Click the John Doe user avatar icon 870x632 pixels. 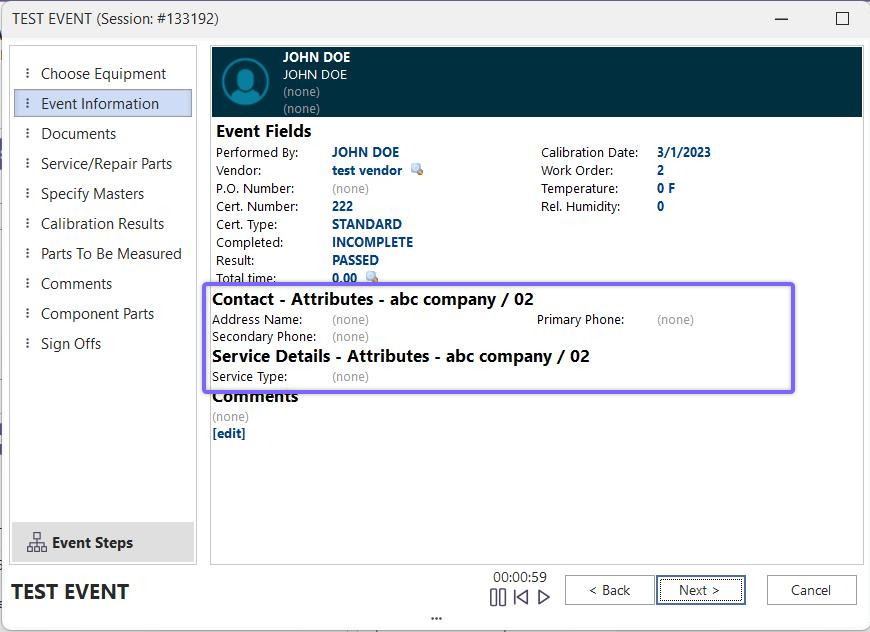(245, 82)
